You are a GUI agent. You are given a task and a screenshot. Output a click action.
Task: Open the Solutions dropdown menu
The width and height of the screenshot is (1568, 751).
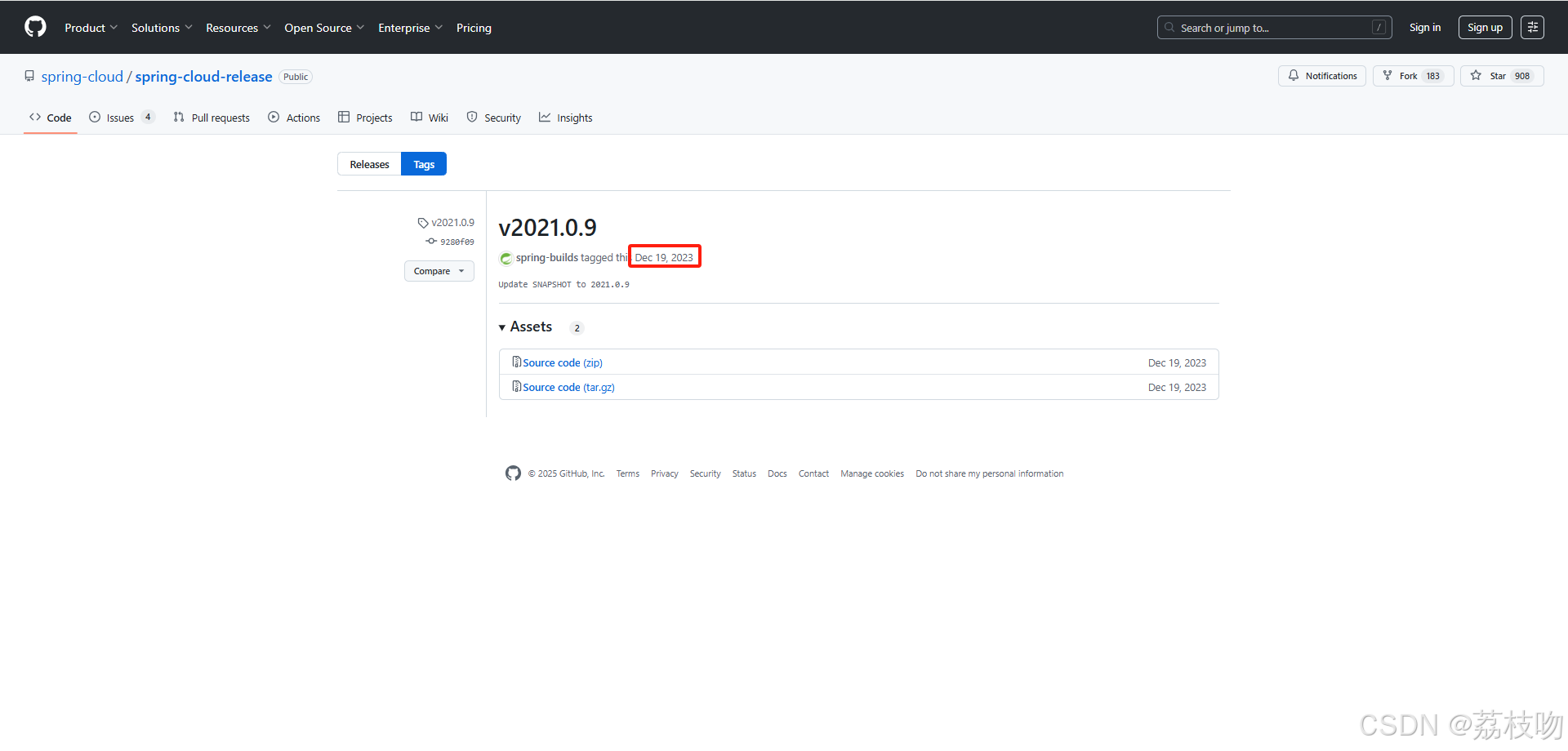click(x=162, y=28)
